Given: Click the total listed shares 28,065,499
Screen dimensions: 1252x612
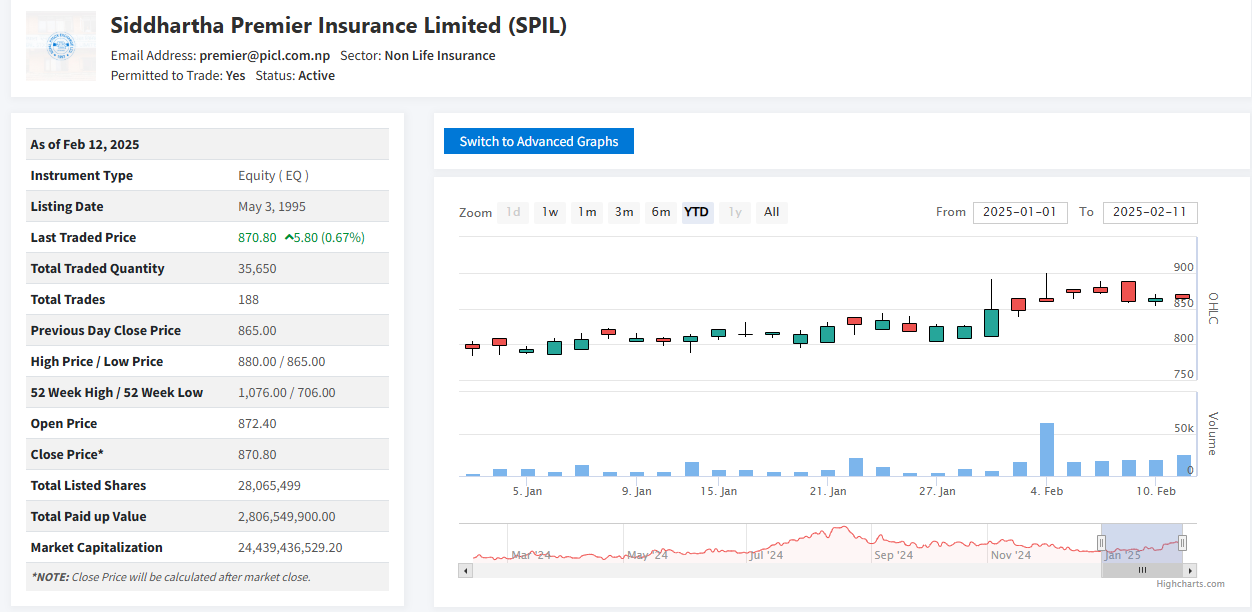Looking at the screenshot, I should pyautogui.click(x=269, y=486).
